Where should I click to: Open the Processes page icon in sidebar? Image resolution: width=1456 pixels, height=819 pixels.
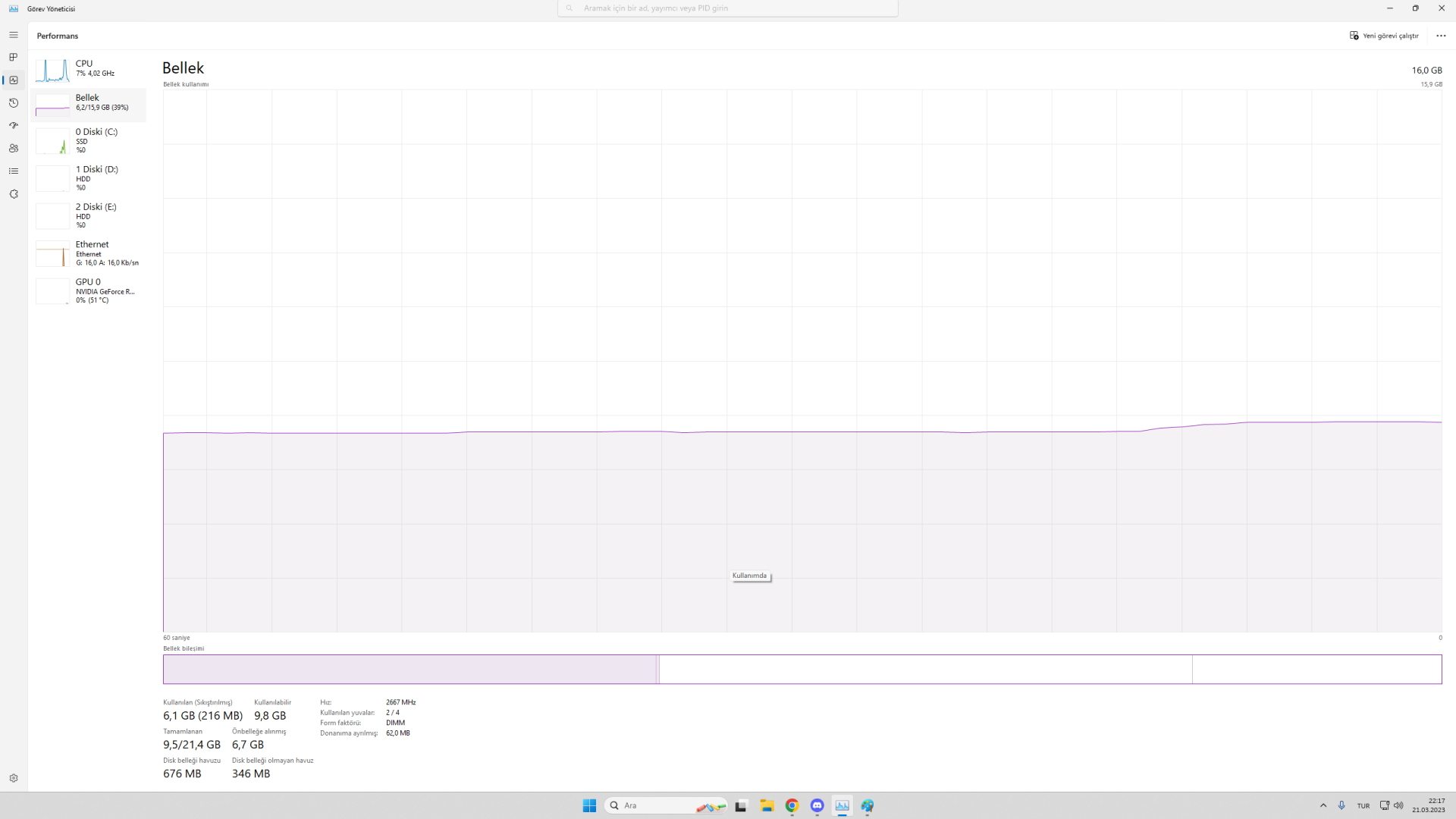14,57
